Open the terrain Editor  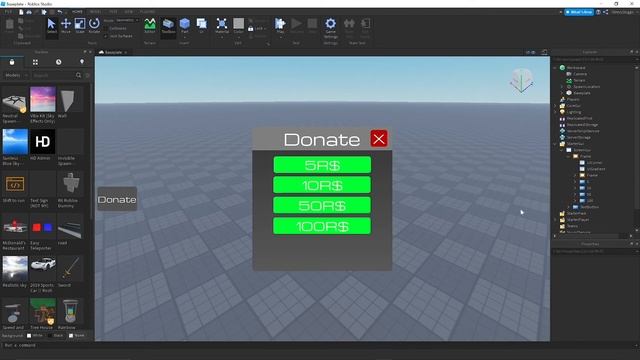[150, 26]
